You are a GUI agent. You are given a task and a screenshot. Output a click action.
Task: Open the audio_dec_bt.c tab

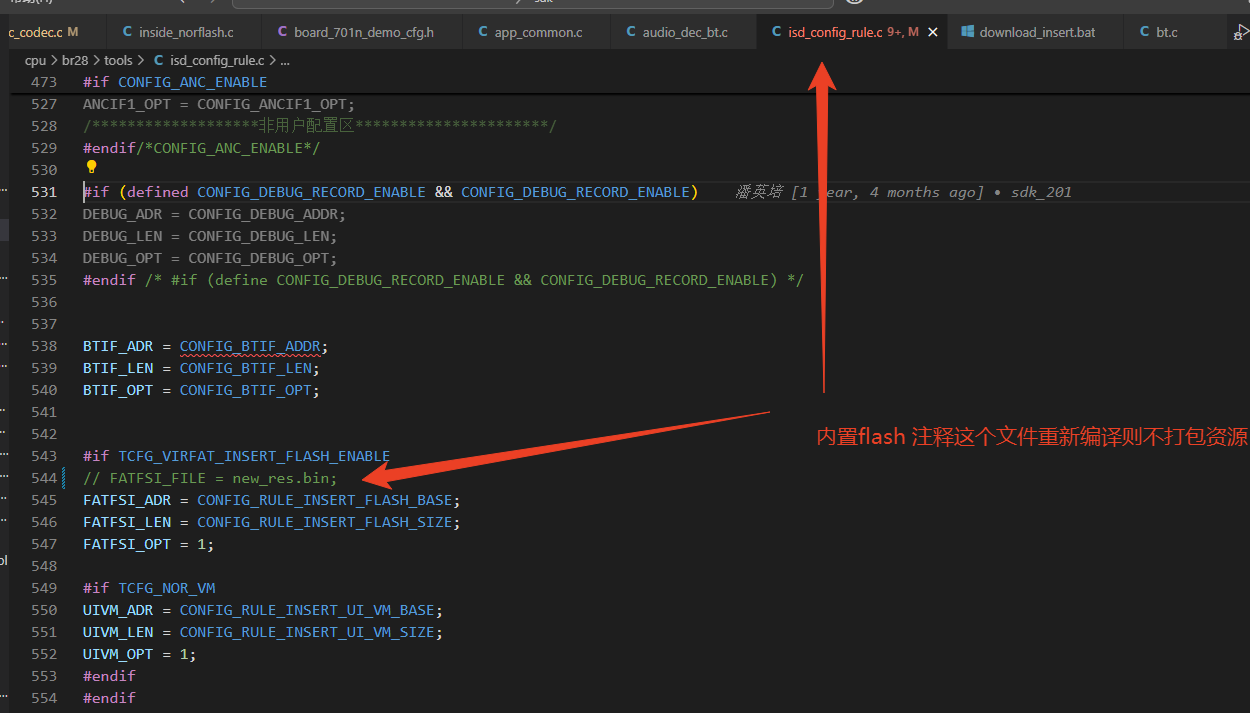point(683,32)
